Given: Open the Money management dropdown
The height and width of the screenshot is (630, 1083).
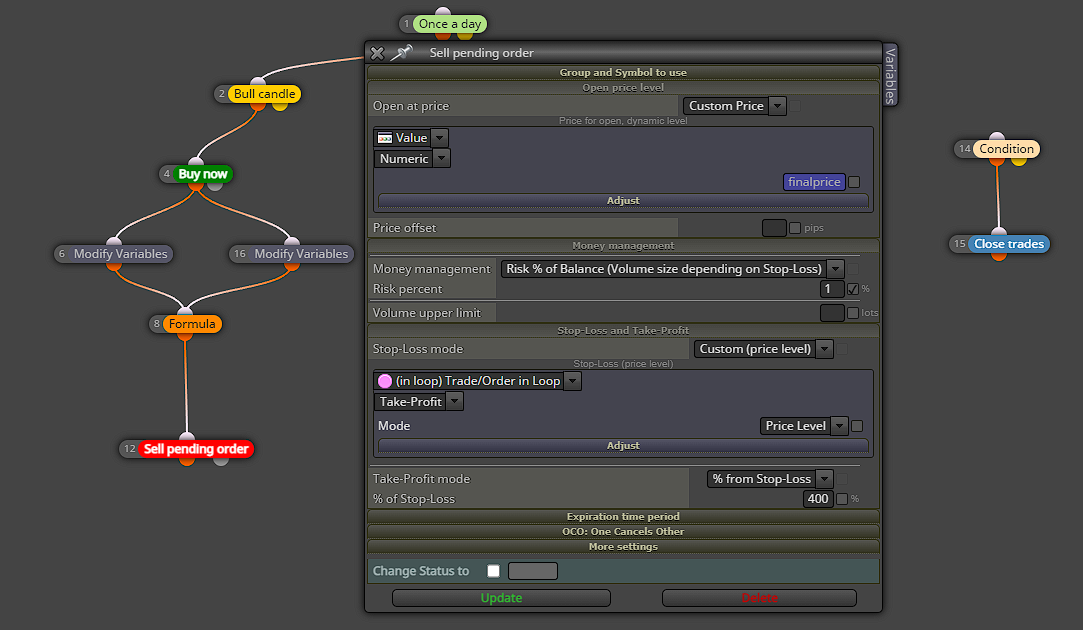Looking at the screenshot, I should (672, 269).
